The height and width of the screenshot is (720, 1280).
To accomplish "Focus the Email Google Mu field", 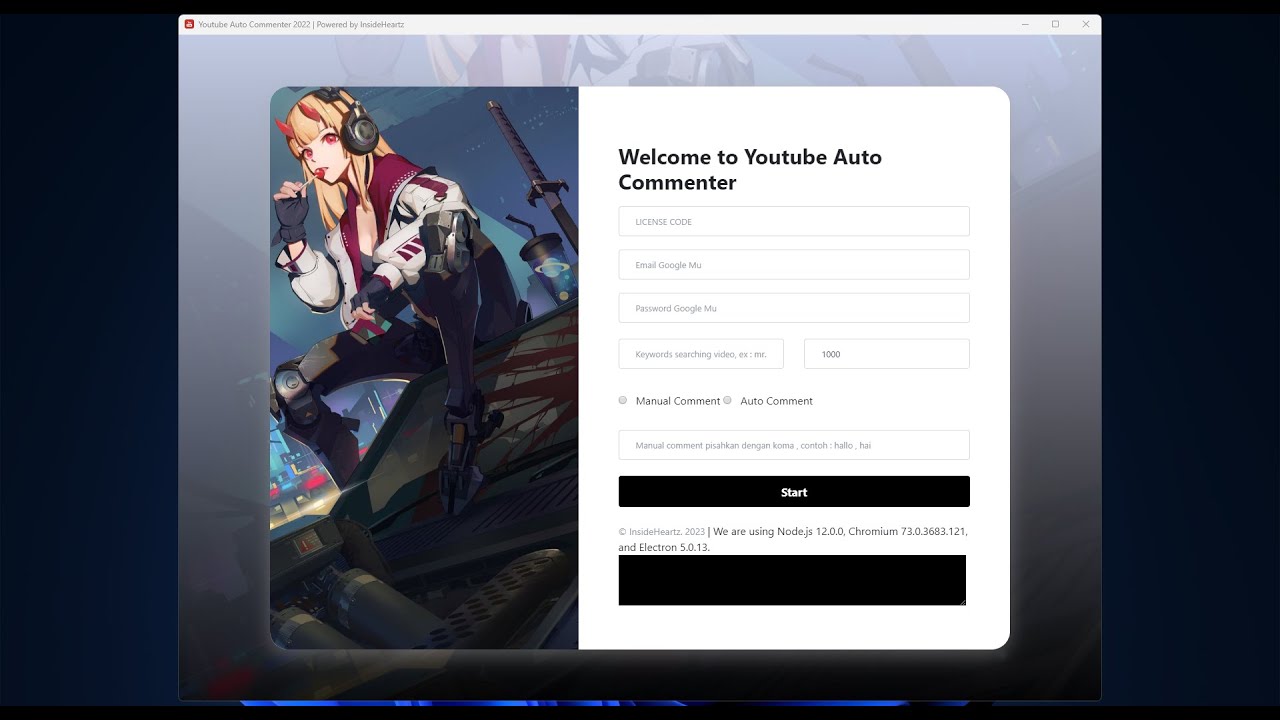I will coord(794,265).
